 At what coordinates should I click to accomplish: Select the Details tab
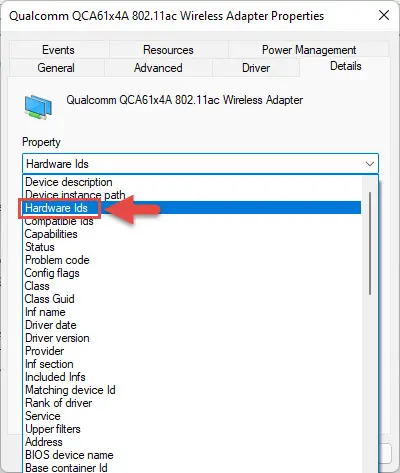click(x=345, y=66)
